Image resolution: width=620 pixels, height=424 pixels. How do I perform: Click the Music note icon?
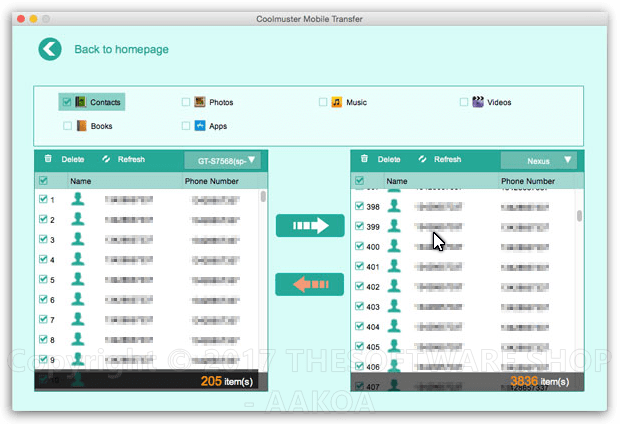[x=336, y=102]
